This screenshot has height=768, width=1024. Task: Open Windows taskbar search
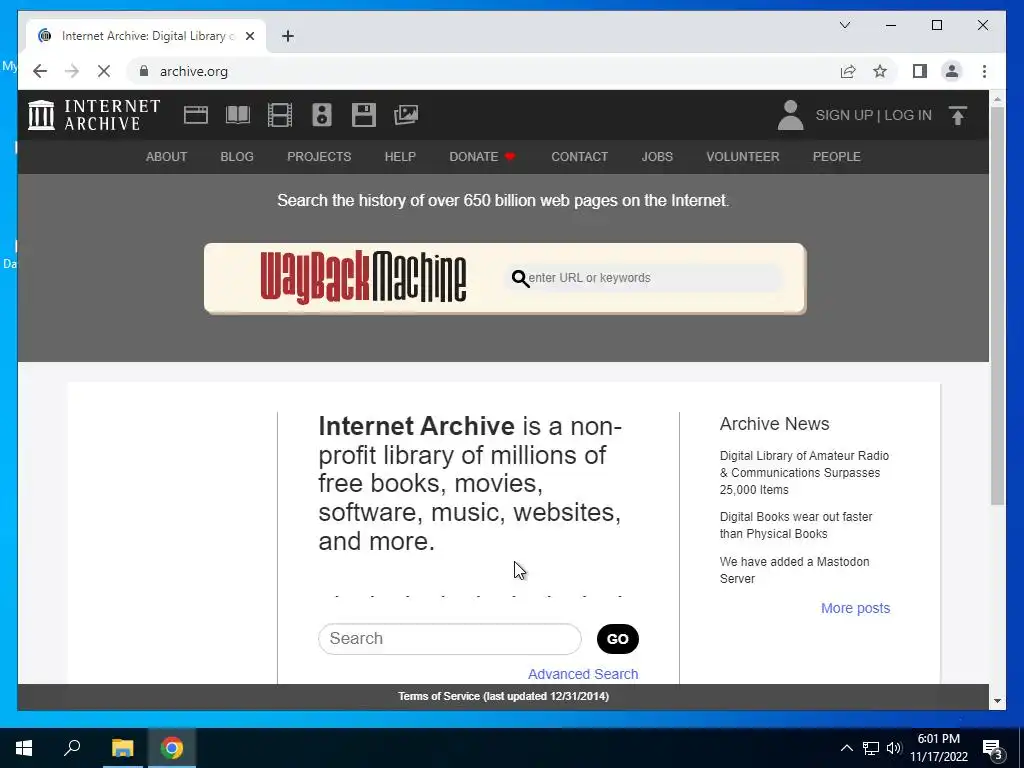point(72,748)
